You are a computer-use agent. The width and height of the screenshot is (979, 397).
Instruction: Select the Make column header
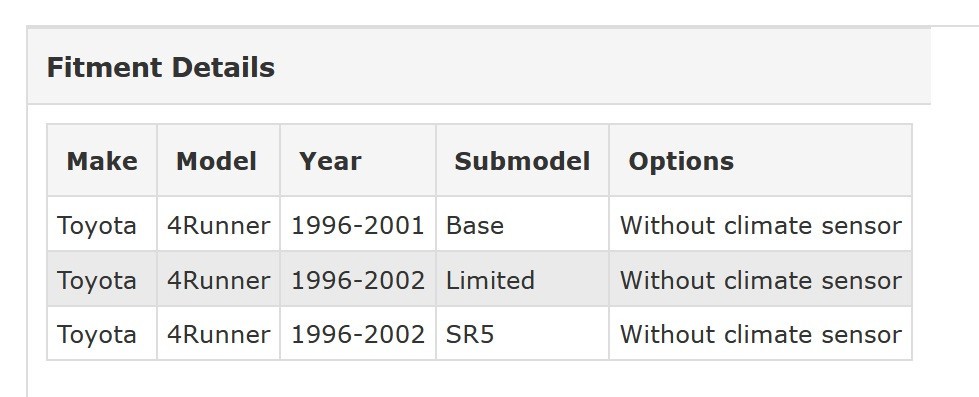pyautogui.click(x=102, y=161)
